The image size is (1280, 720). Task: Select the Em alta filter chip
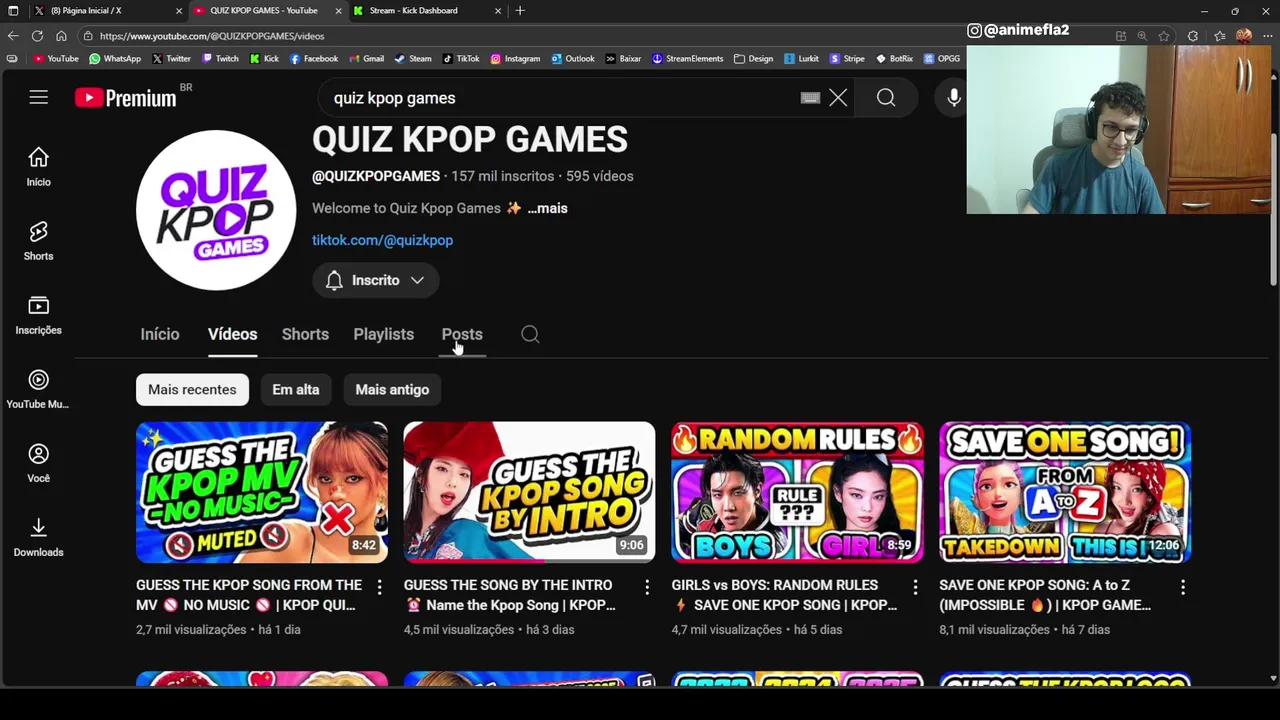(x=296, y=390)
